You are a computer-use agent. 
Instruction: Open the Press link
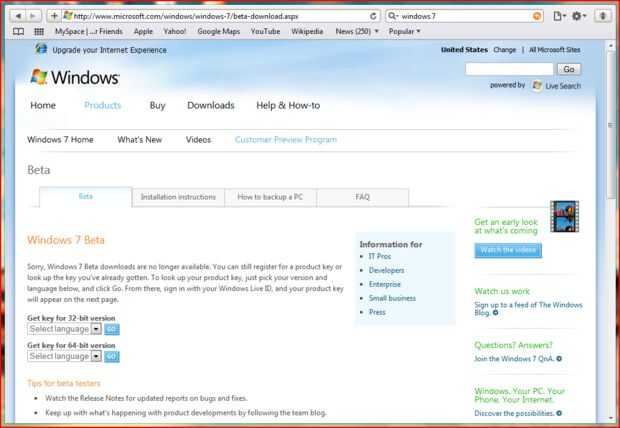[377, 312]
